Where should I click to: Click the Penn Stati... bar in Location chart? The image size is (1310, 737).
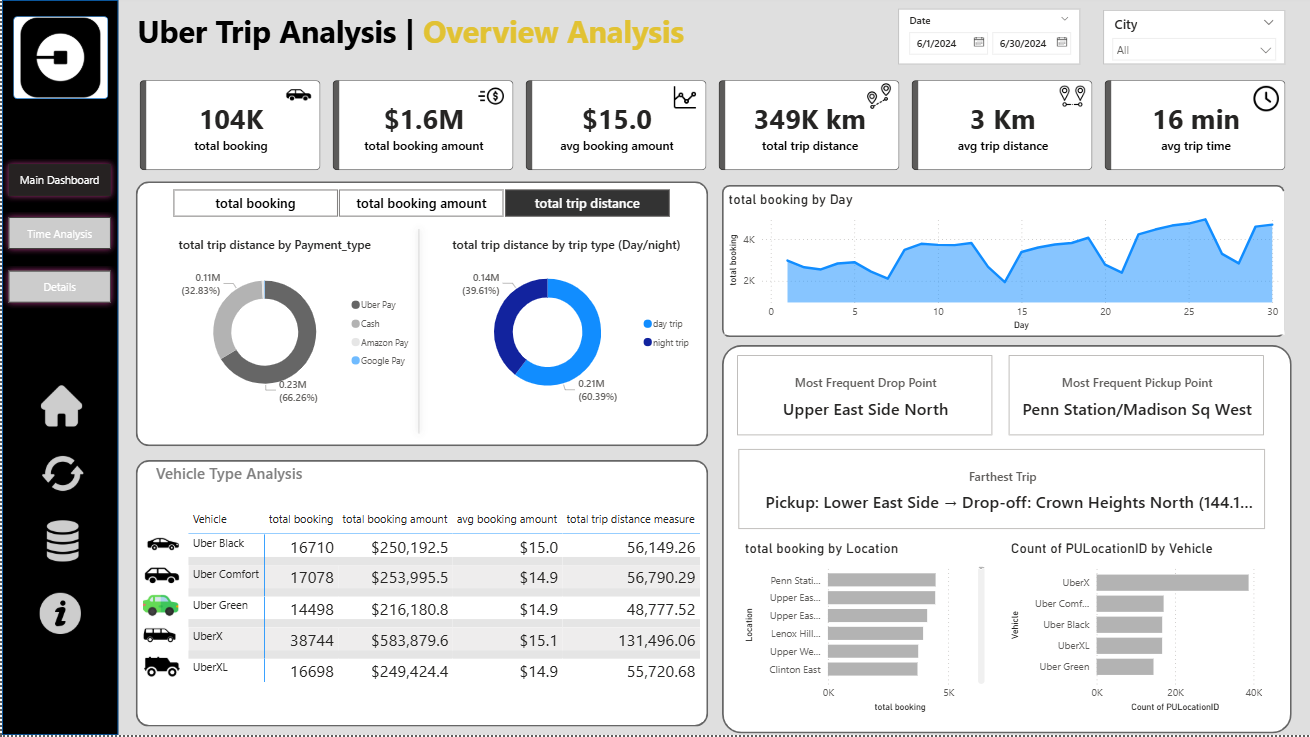pyautogui.click(x=882, y=580)
